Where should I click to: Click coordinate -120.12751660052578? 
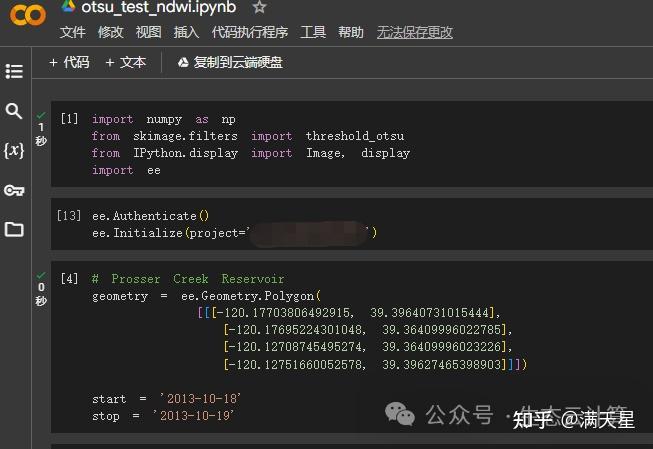[297, 365]
